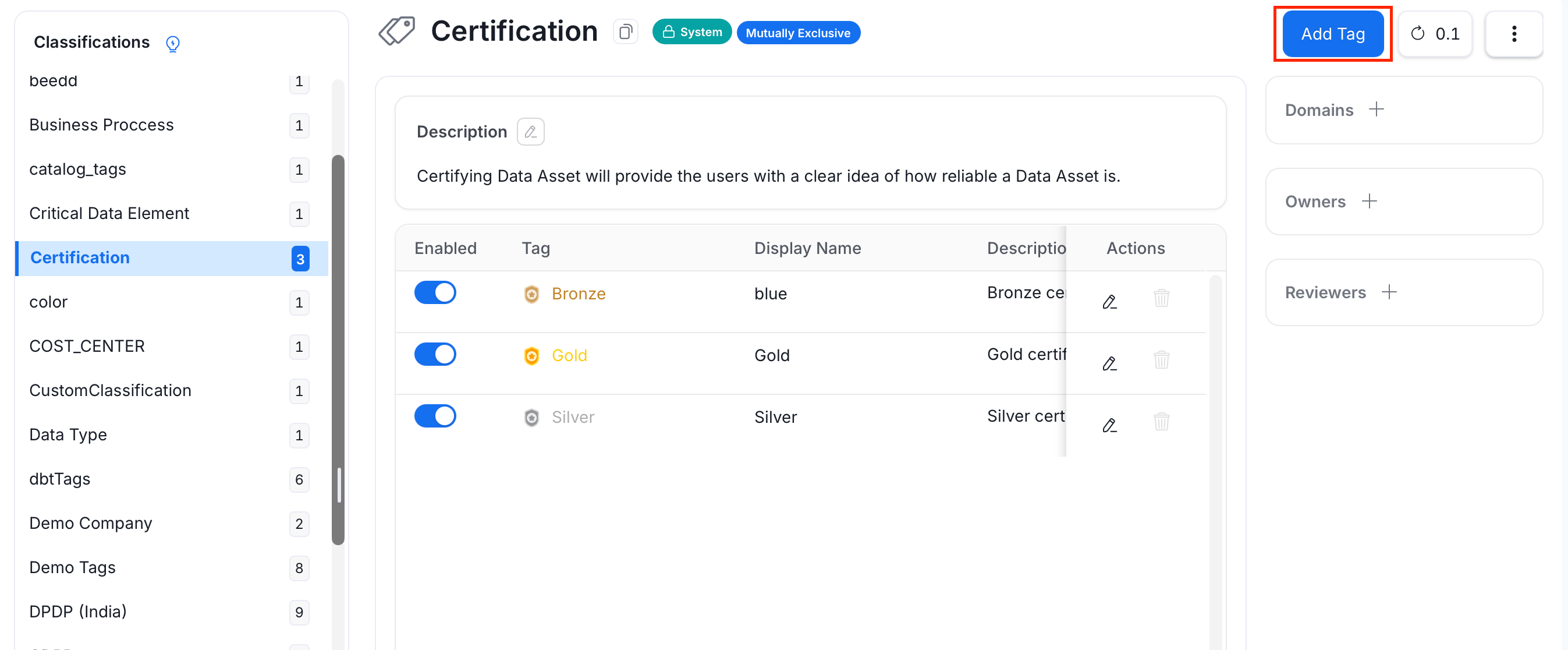1568x650 pixels.
Task: Delete the Gold tag
Action: coord(1161,359)
